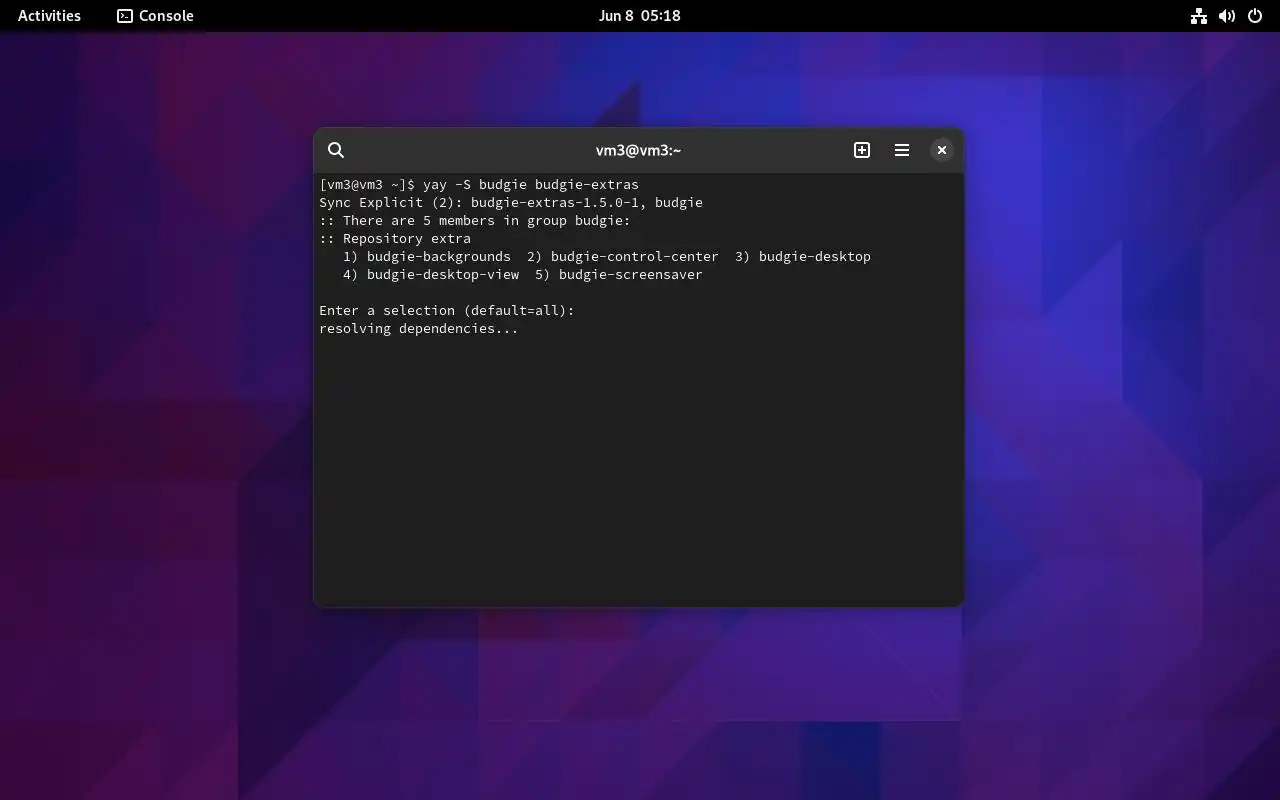Viewport: 1280px width, 800px height.
Task: Open the terminal search icon
Action: point(336,150)
